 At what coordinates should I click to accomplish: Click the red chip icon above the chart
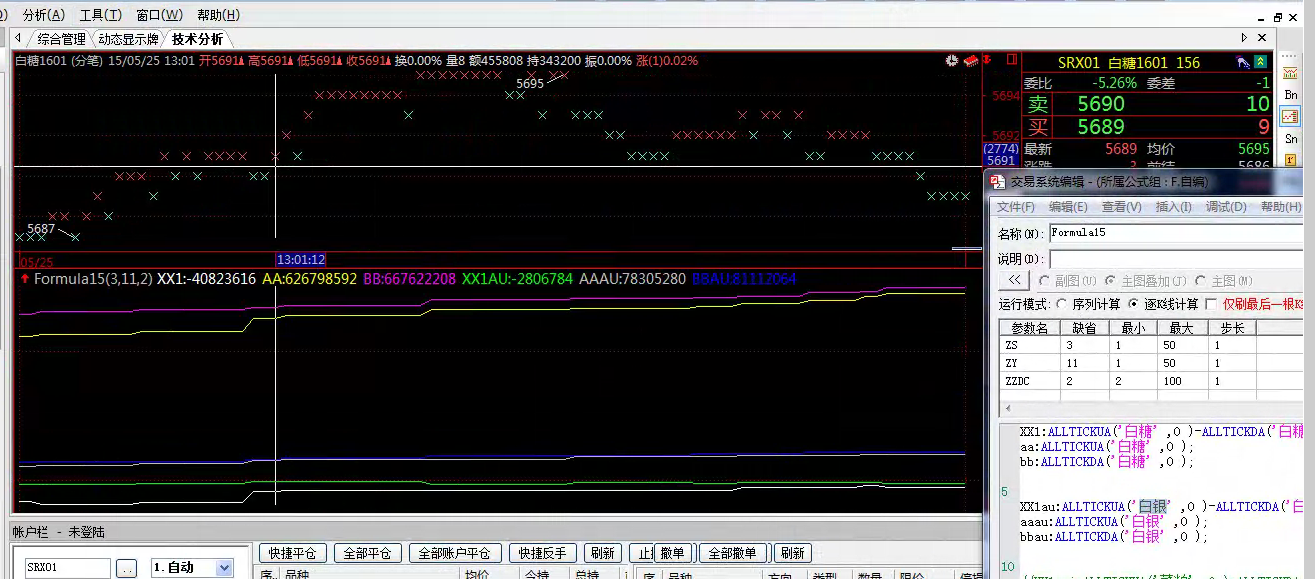[x=969, y=61]
